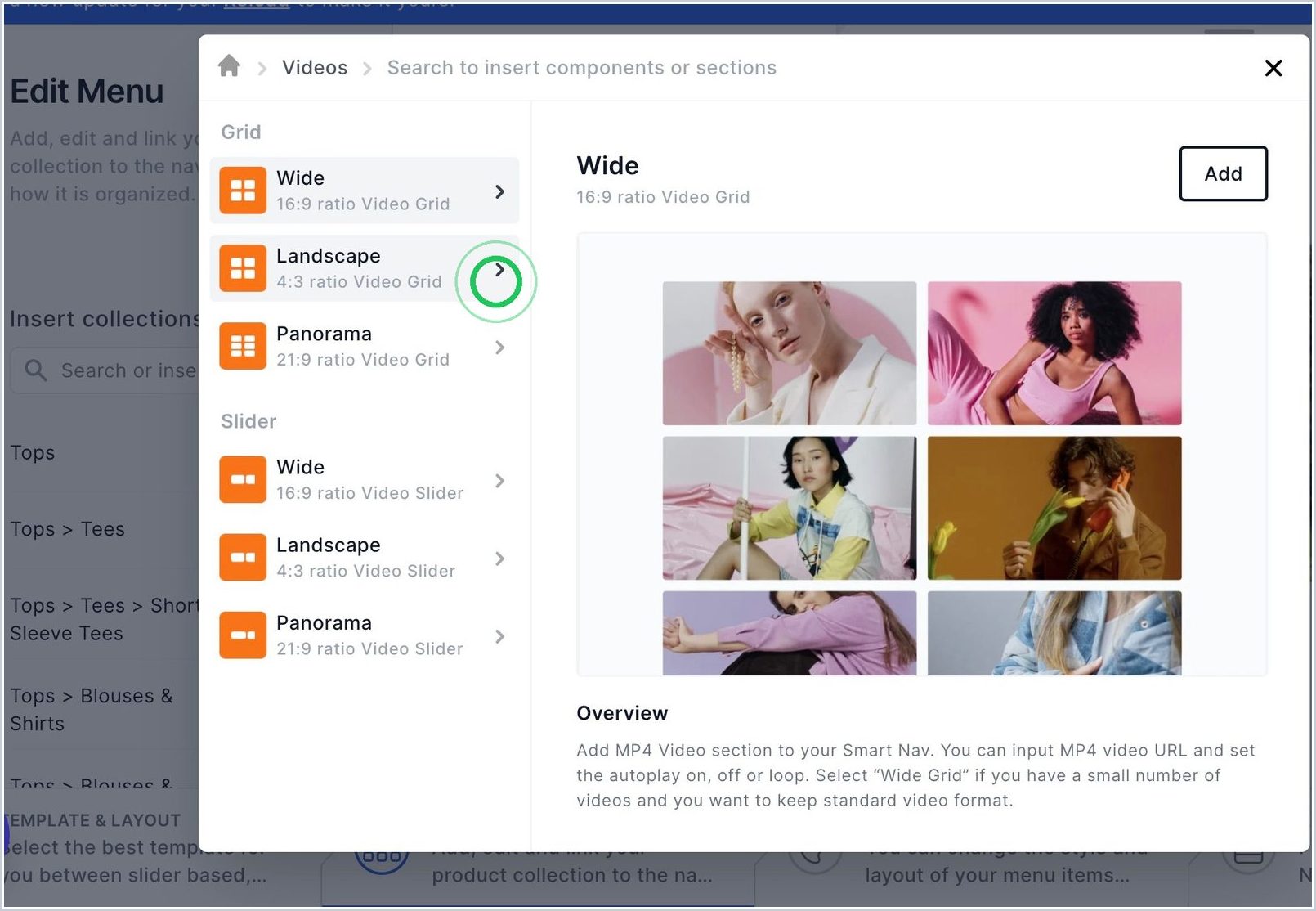Select Tops > Tees in background menu list
This screenshot has width=1316, height=911.
[67, 529]
